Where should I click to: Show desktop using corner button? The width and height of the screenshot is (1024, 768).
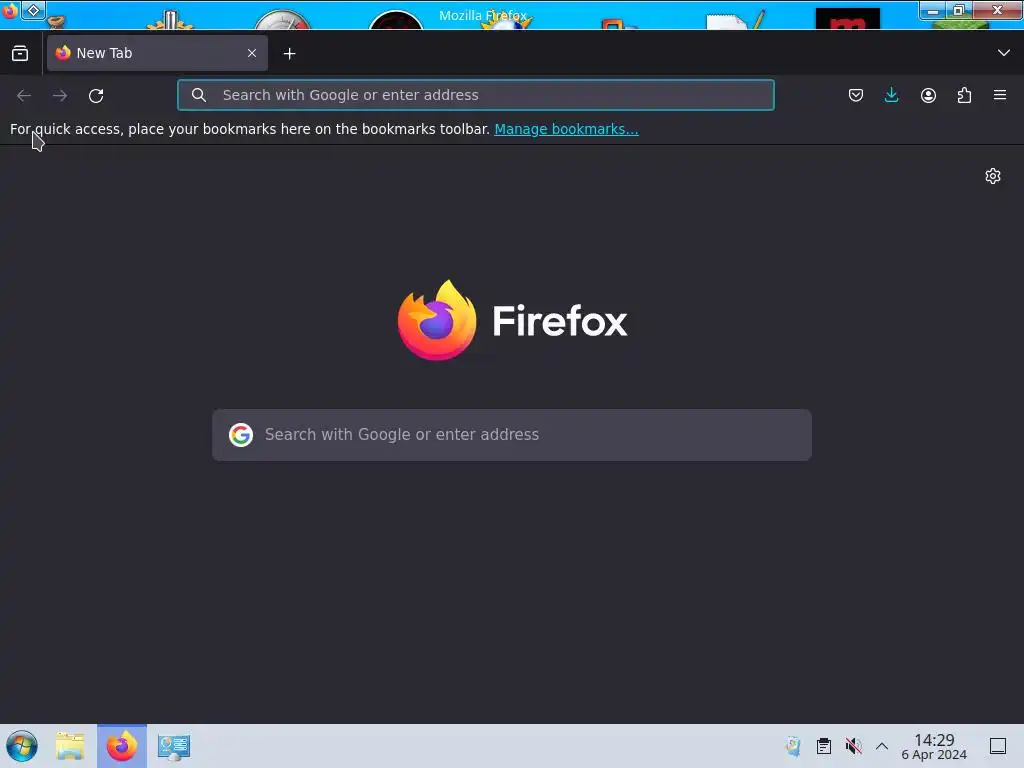(998, 746)
